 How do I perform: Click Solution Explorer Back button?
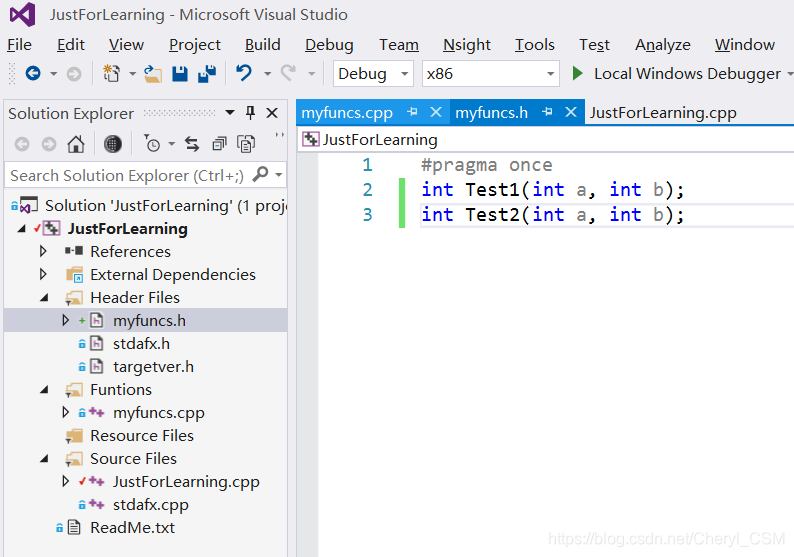click(22, 145)
